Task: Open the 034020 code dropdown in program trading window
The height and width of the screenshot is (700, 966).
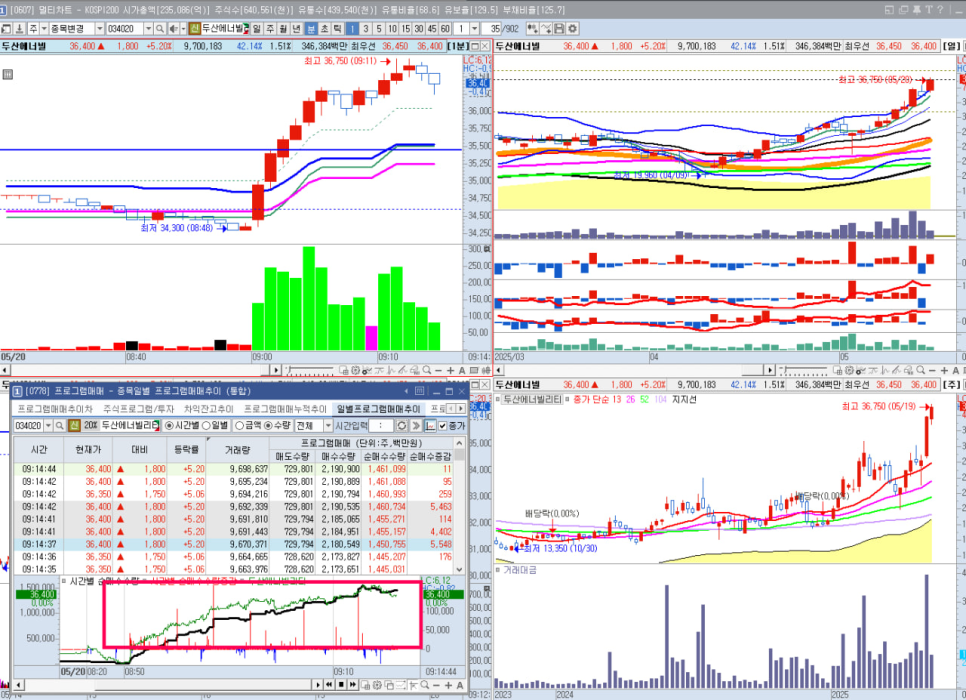Action: (x=48, y=426)
